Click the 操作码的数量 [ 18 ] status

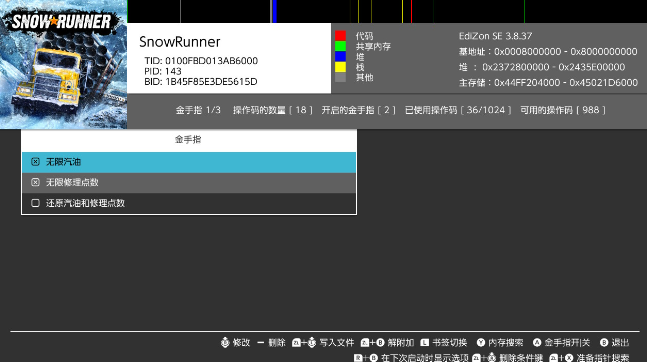[x=272, y=110]
